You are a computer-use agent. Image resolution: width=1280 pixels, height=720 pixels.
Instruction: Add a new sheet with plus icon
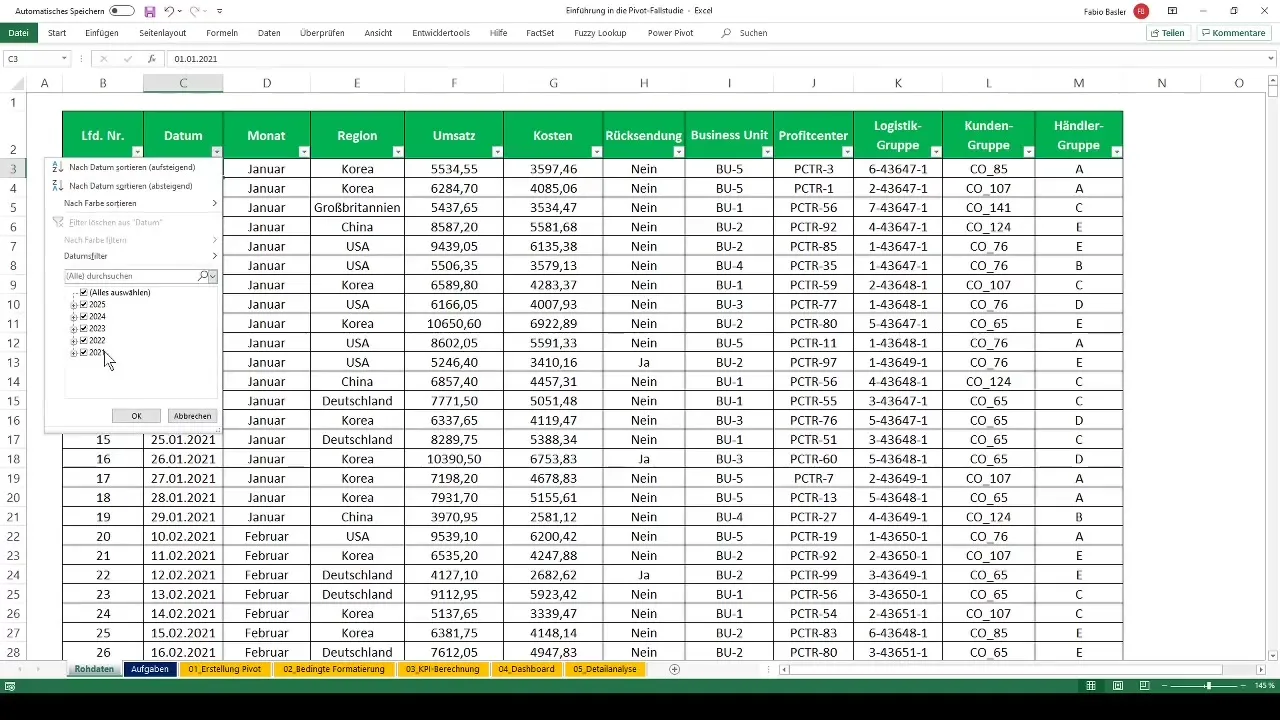675,669
